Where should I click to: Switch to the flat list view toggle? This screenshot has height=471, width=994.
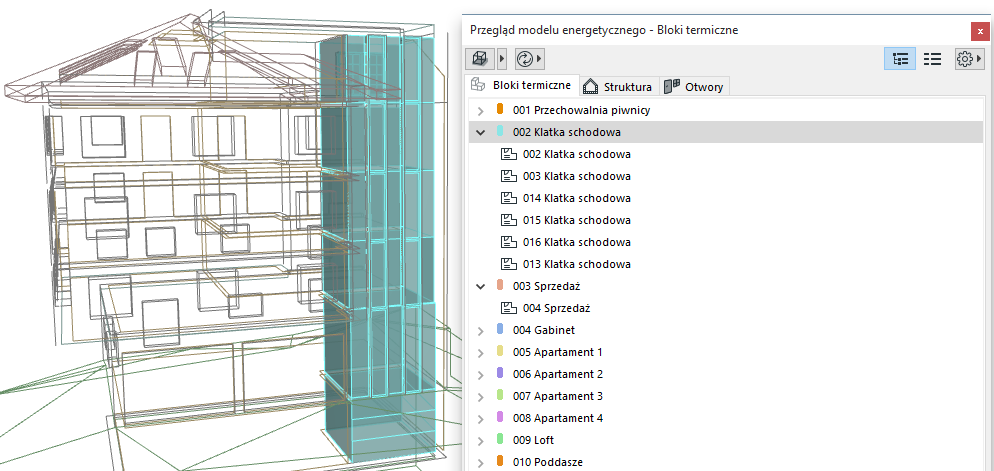(x=932, y=59)
